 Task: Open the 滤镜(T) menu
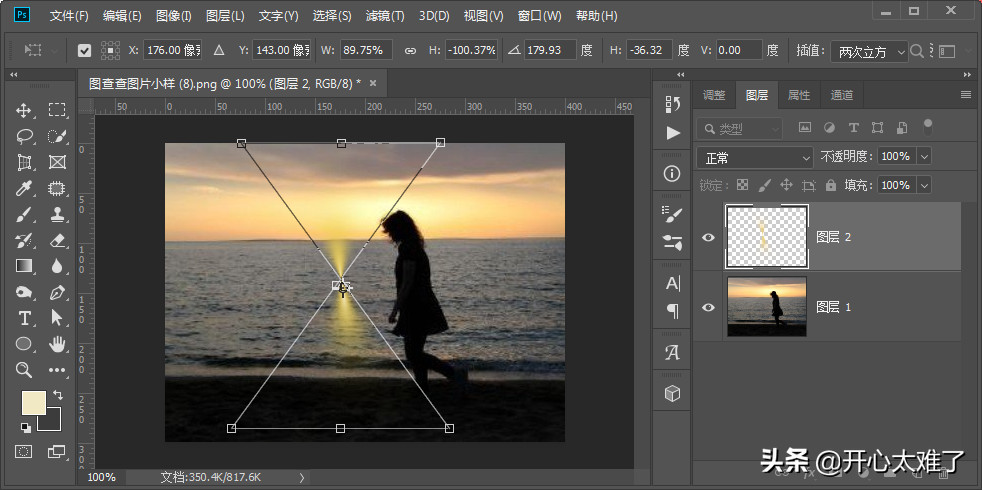(x=385, y=16)
